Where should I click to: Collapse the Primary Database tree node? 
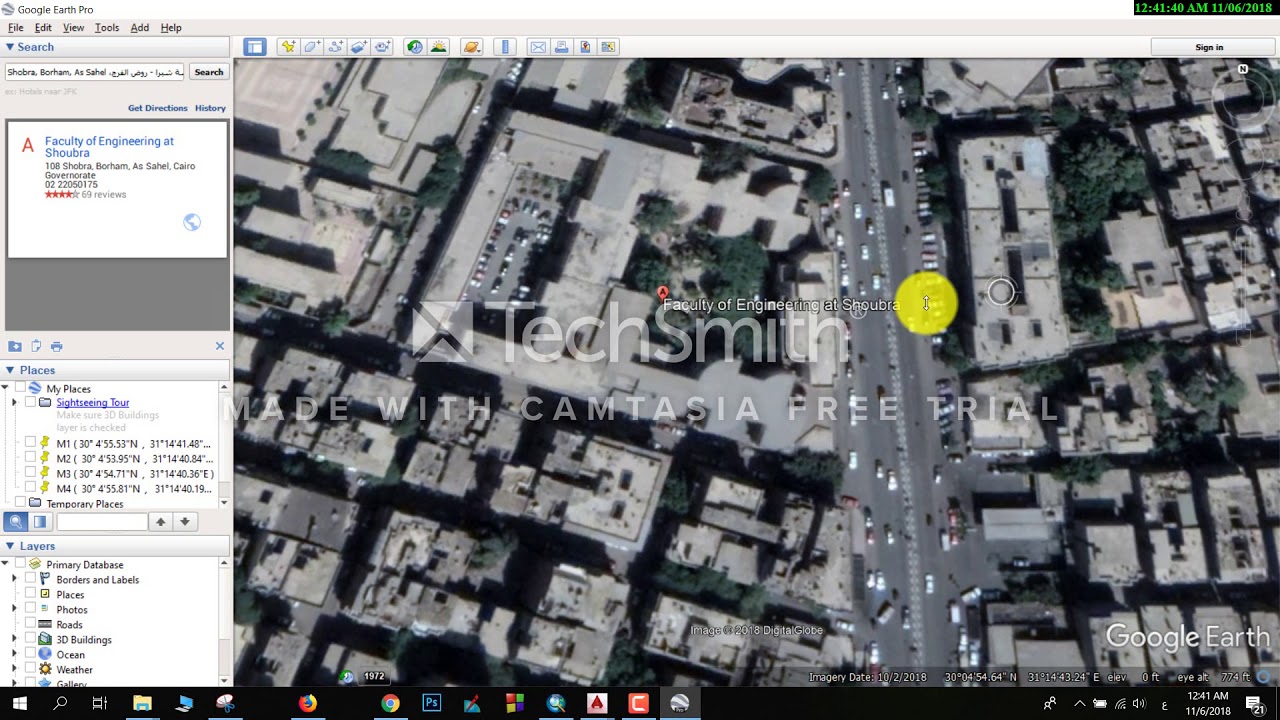(x=6, y=564)
